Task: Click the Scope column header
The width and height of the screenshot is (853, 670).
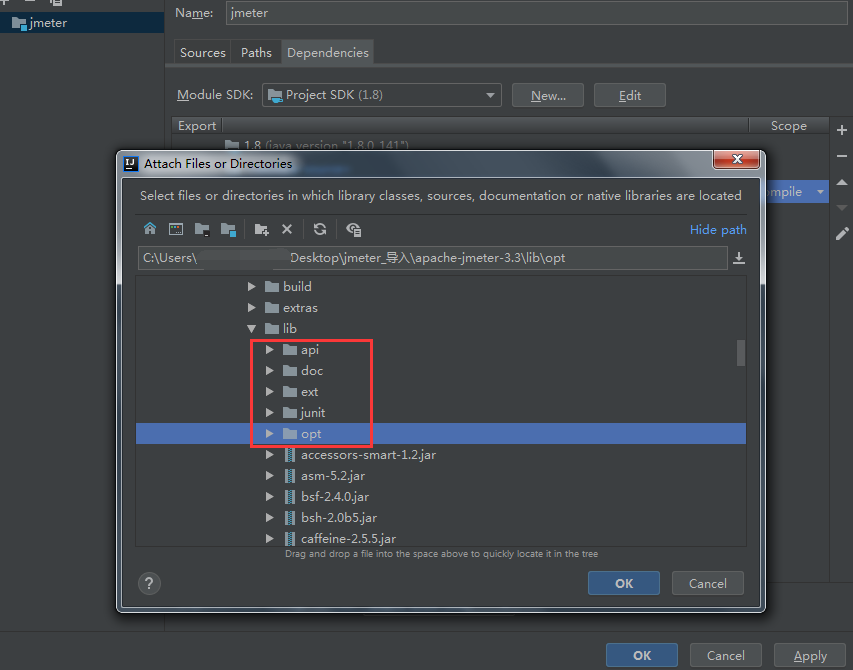Action: [788, 126]
